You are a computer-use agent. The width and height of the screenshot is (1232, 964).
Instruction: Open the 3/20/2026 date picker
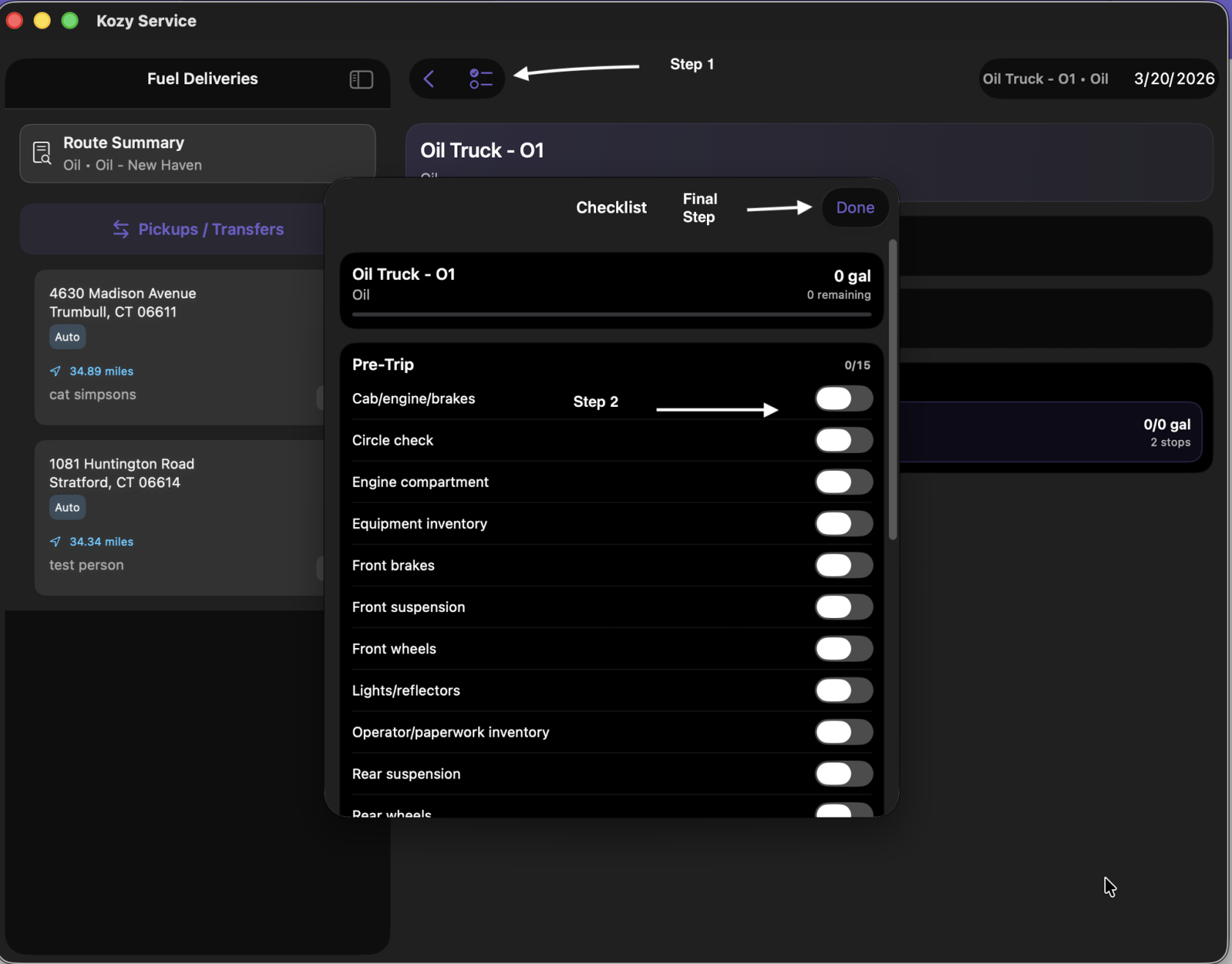point(1173,79)
